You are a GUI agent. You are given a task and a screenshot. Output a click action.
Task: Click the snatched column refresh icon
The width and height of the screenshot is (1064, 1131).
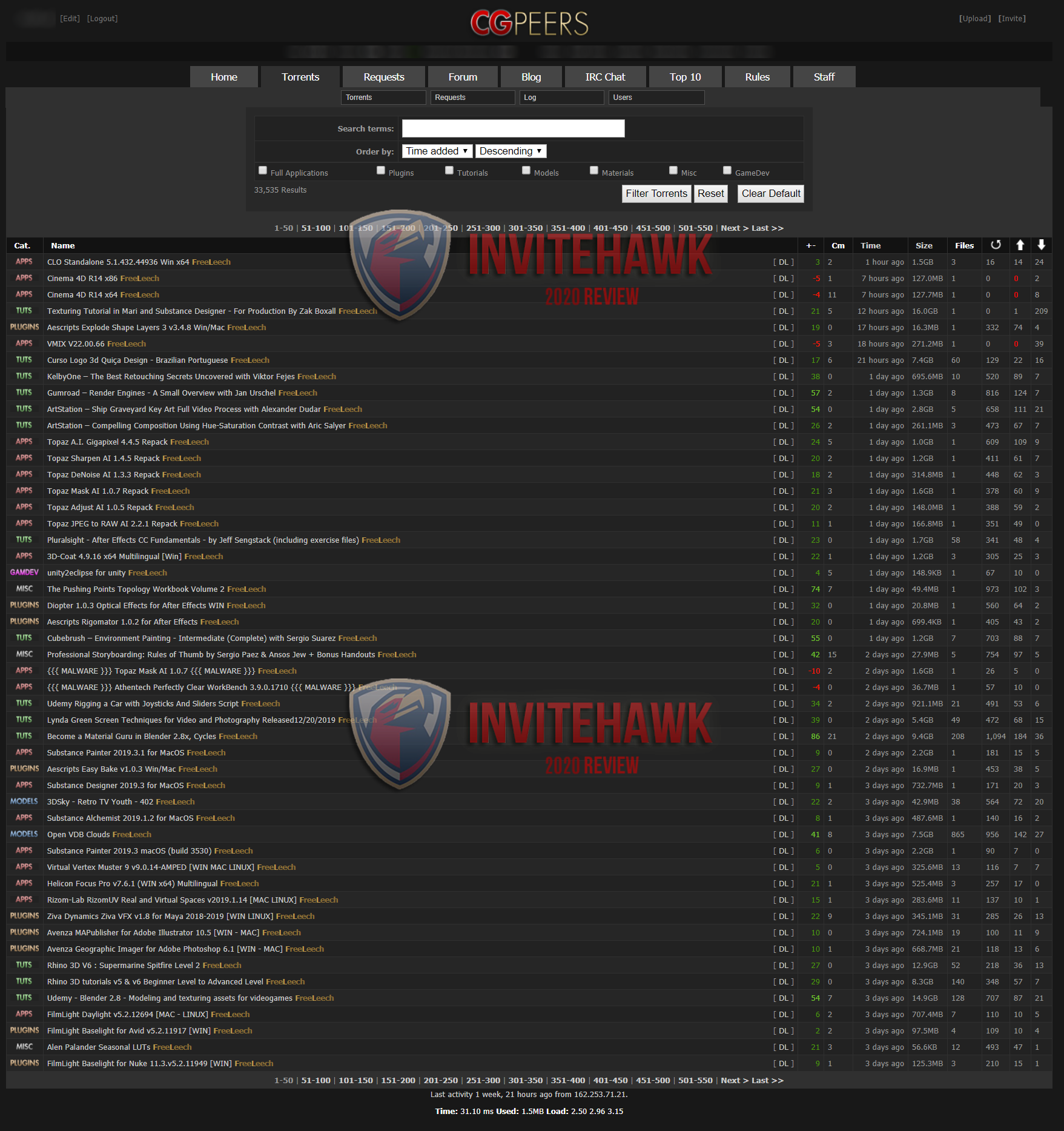pos(996,245)
